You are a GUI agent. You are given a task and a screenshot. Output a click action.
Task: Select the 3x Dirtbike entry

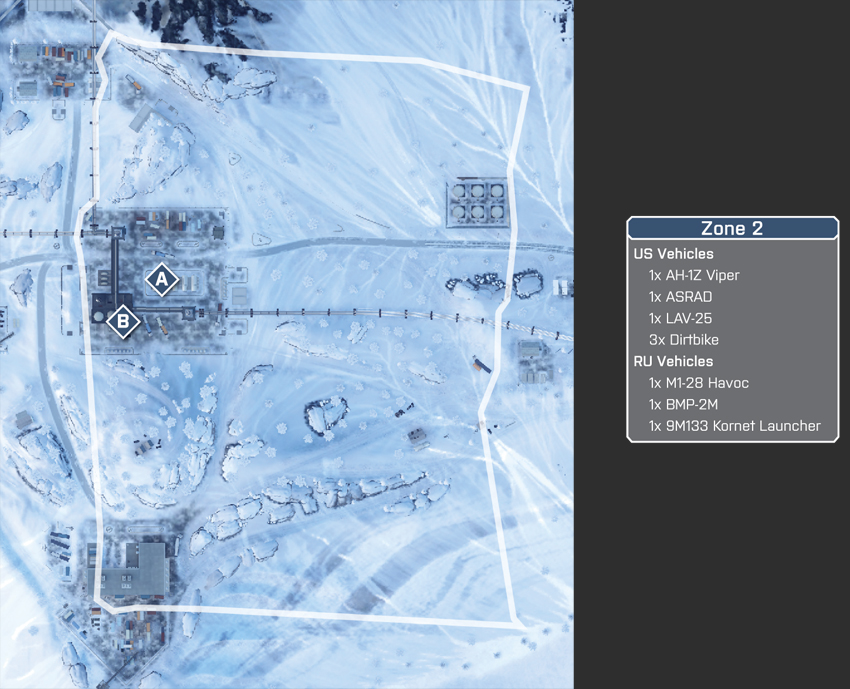tap(684, 340)
